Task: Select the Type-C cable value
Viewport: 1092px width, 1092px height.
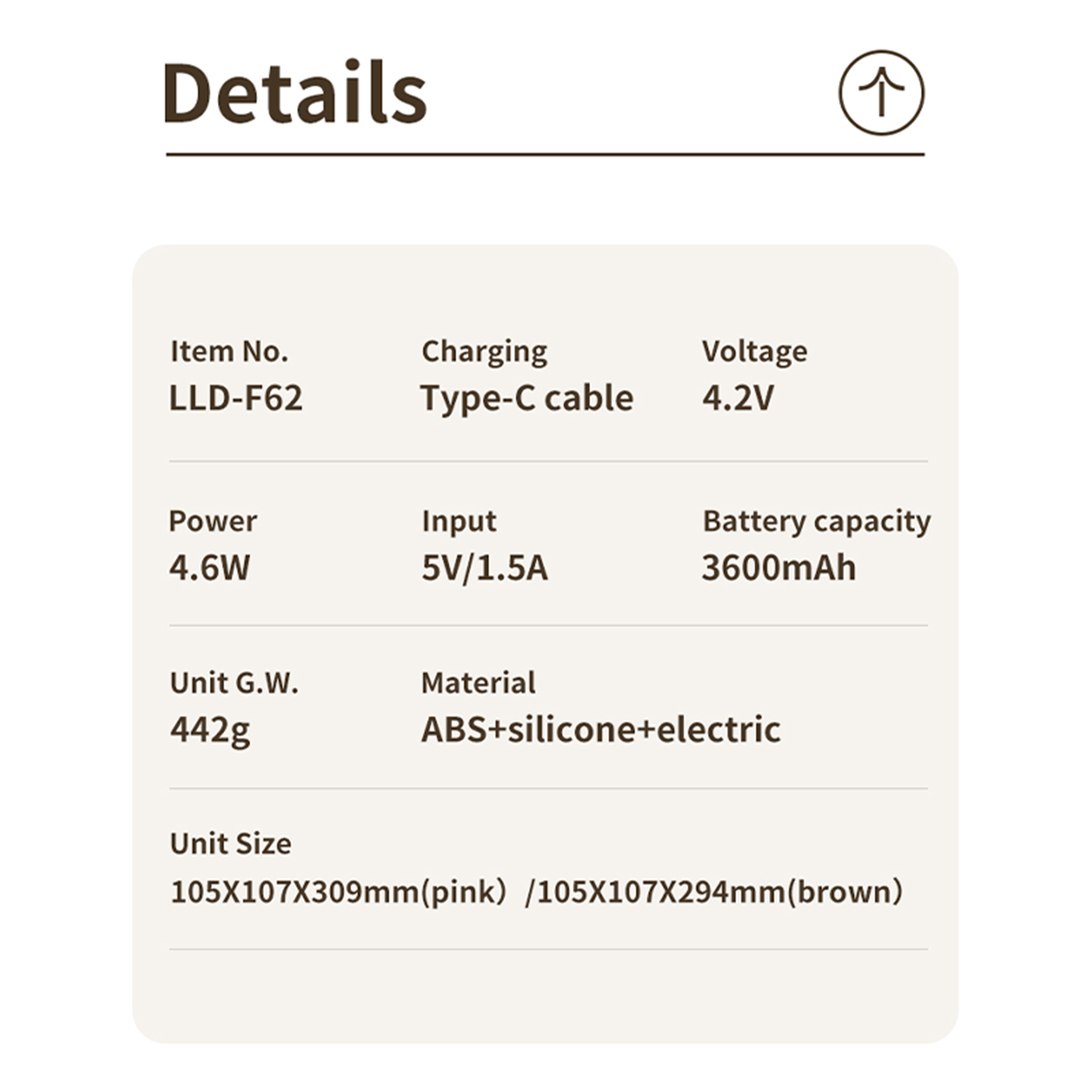Action: click(526, 398)
